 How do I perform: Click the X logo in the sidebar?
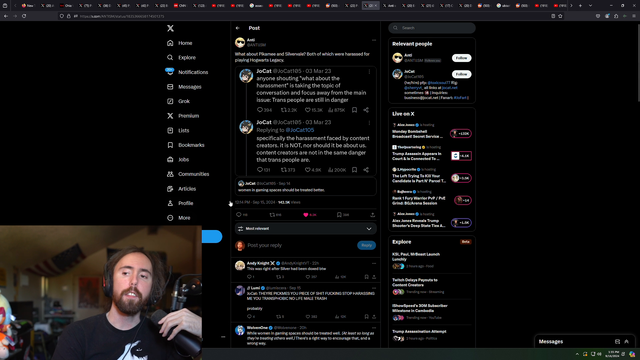(170, 28)
